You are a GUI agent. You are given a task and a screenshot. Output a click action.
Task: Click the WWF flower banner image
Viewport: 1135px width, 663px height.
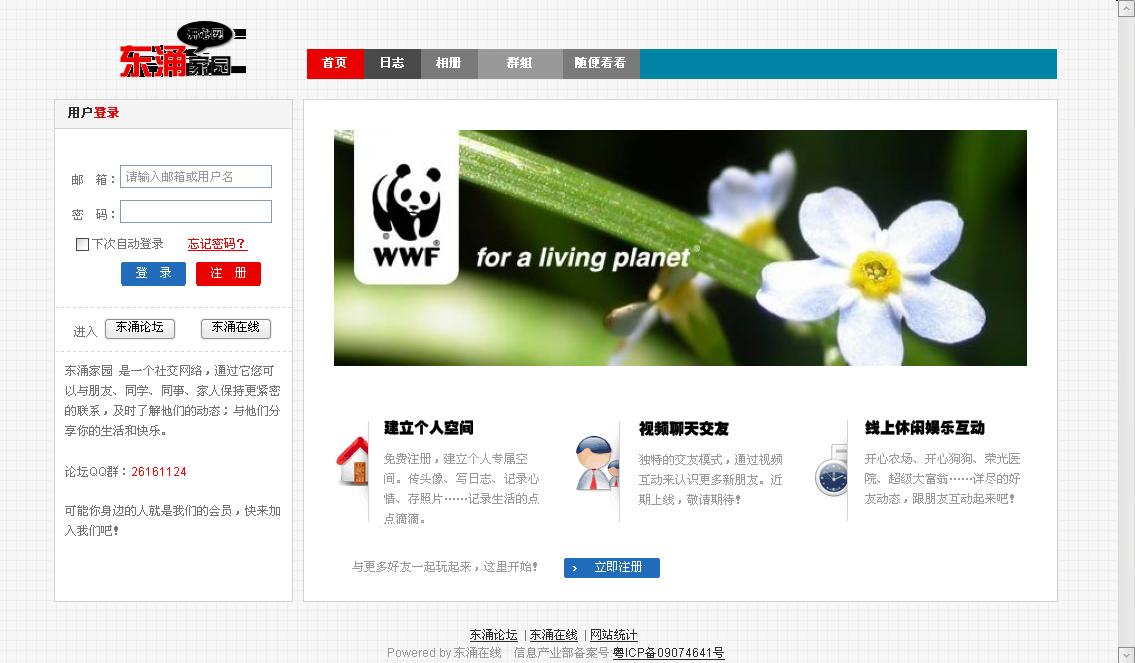(x=680, y=248)
